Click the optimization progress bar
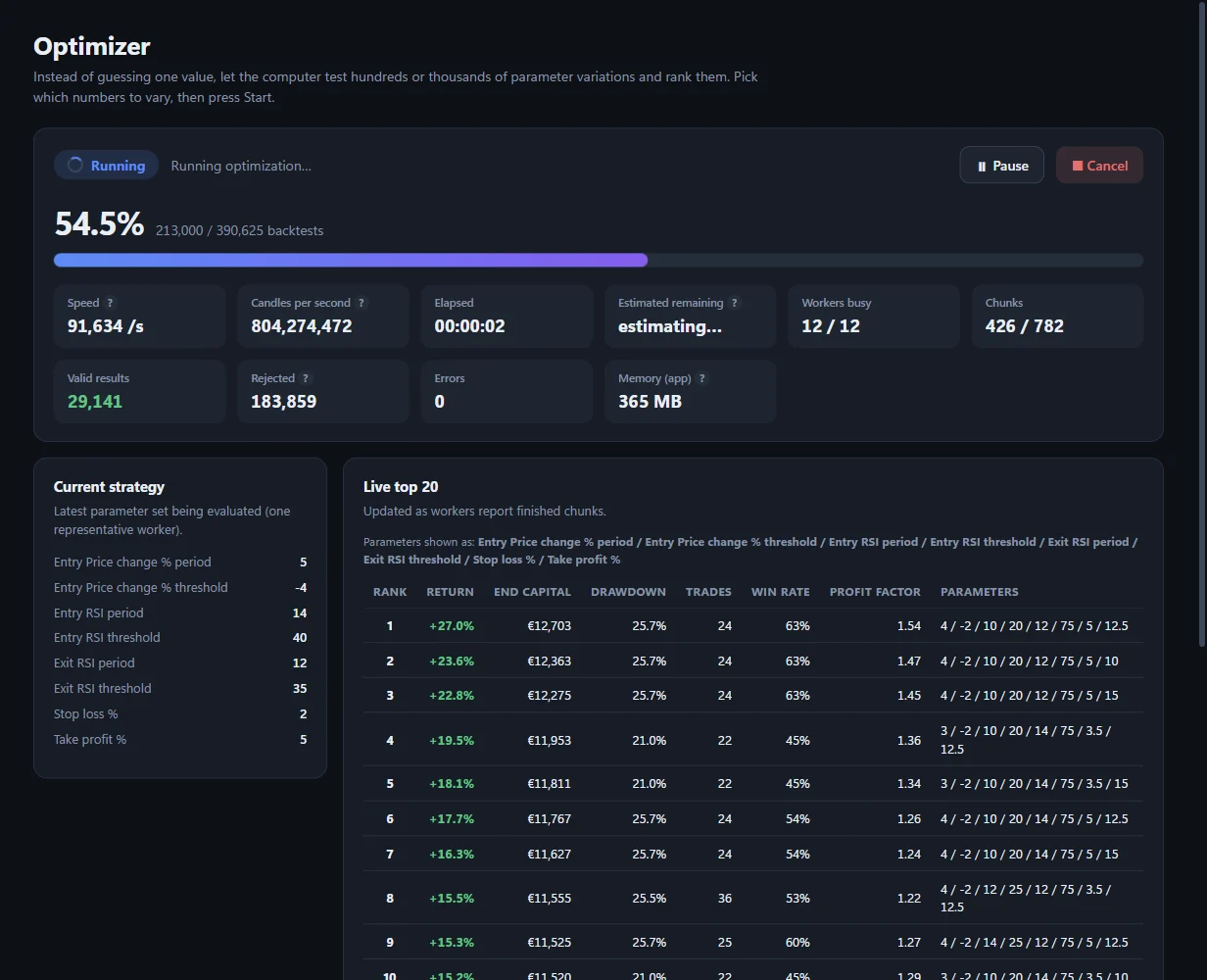Screen dimensions: 1207x980 [x=599, y=260]
